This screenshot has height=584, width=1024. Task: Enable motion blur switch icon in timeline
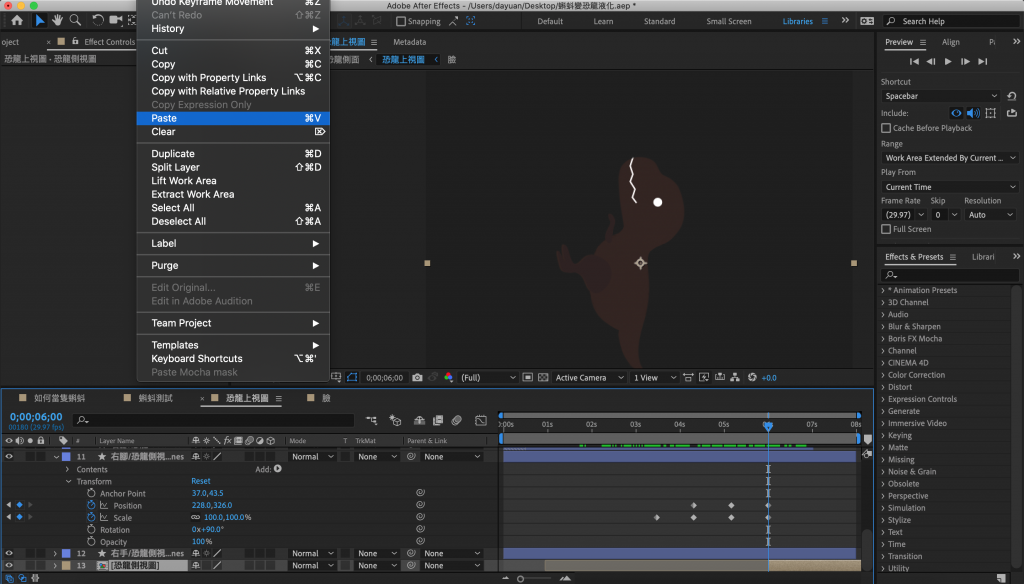pyautogui.click(x=456, y=421)
